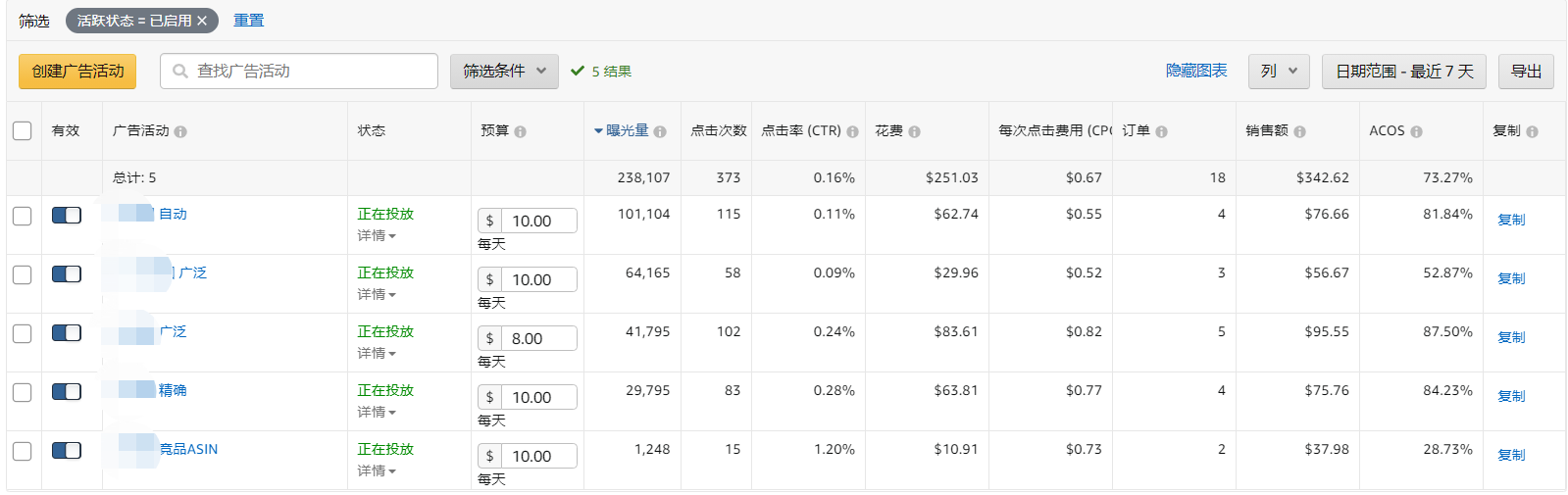
Task: Click the ACOS column header text
Action: [x=1387, y=130]
